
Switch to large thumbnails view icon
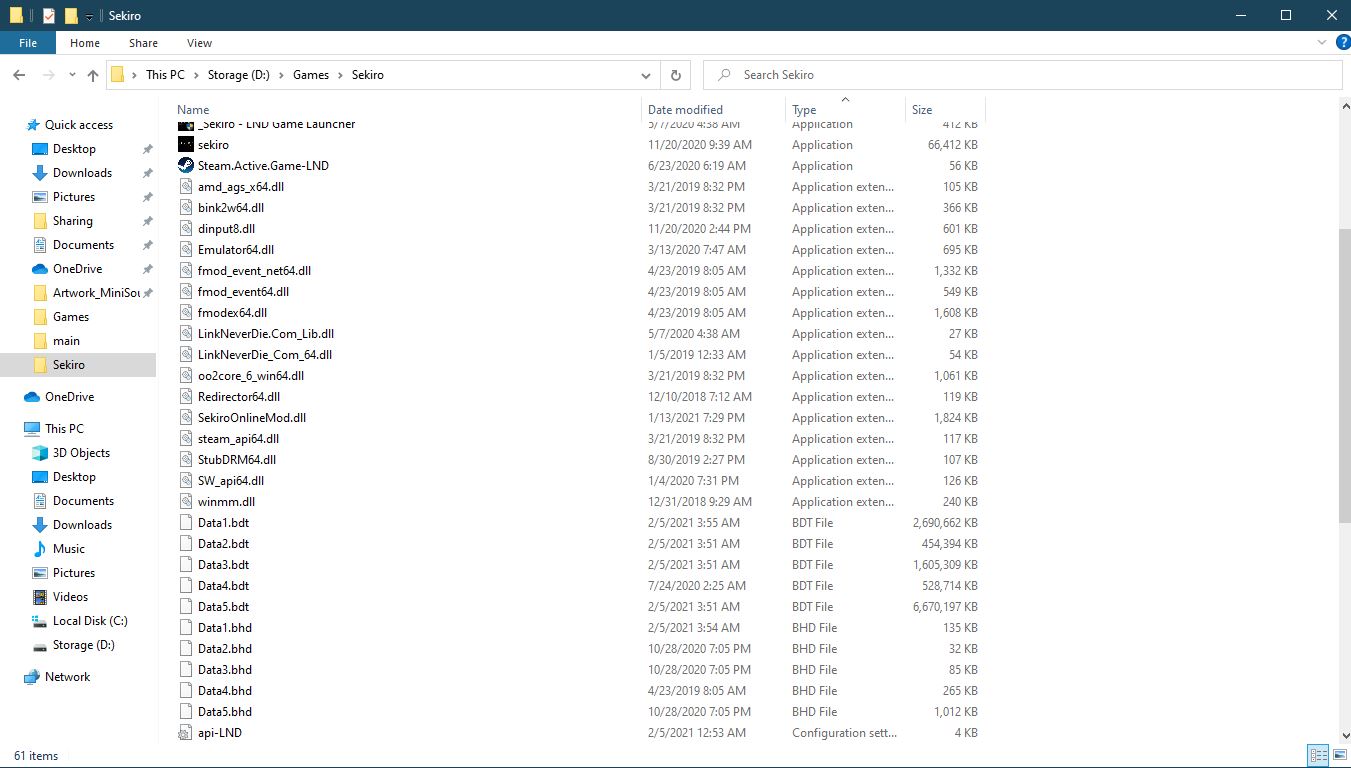tap(1339, 755)
